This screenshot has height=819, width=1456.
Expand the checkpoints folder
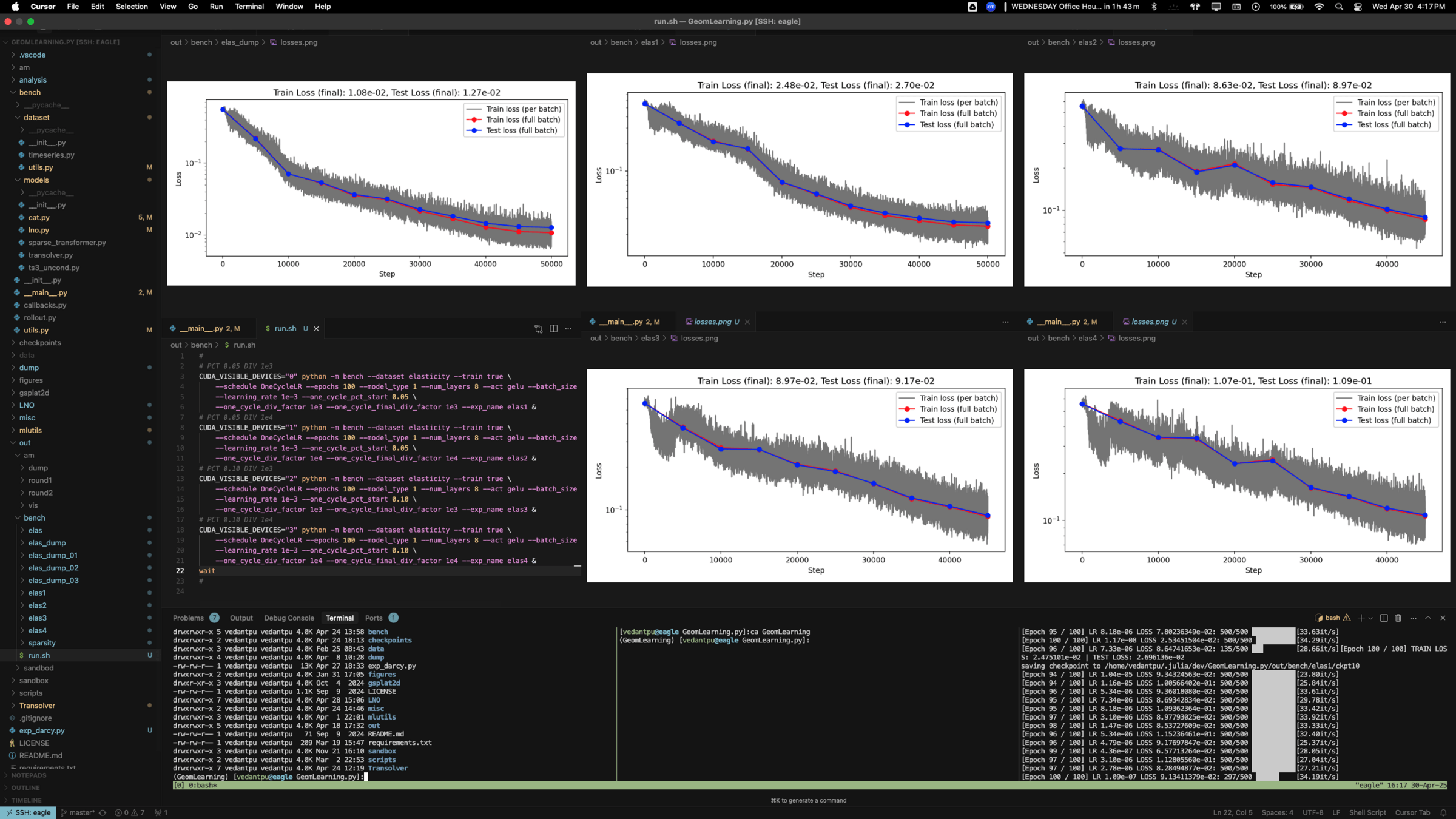[39, 343]
